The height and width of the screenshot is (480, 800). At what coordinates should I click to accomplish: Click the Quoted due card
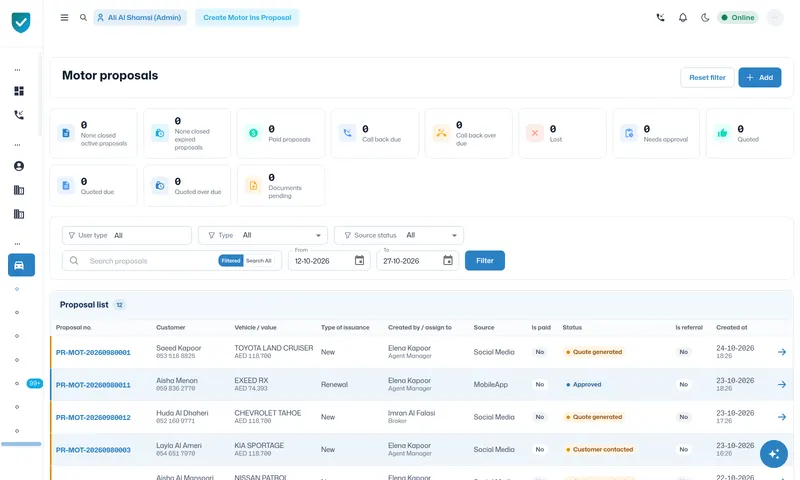[93, 186]
